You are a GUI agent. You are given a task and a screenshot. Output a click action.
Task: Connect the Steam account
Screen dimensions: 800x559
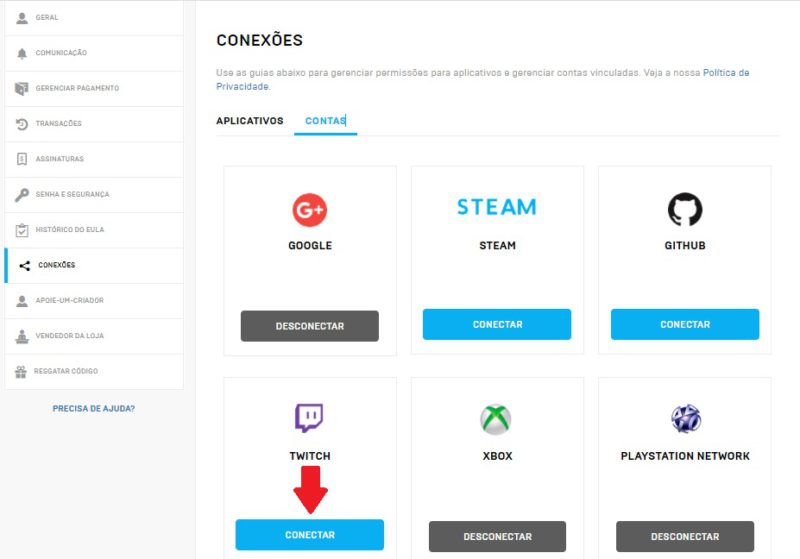point(497,324)
